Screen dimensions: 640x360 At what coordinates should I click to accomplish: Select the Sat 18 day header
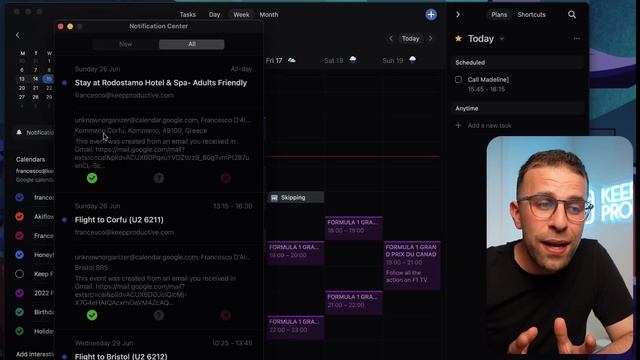tap(333, 61)
